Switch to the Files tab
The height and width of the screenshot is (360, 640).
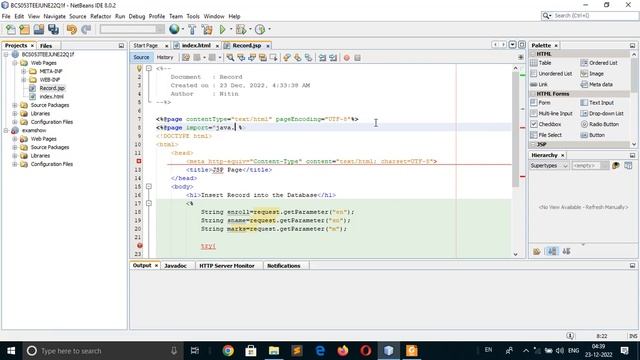click(46, 45)
